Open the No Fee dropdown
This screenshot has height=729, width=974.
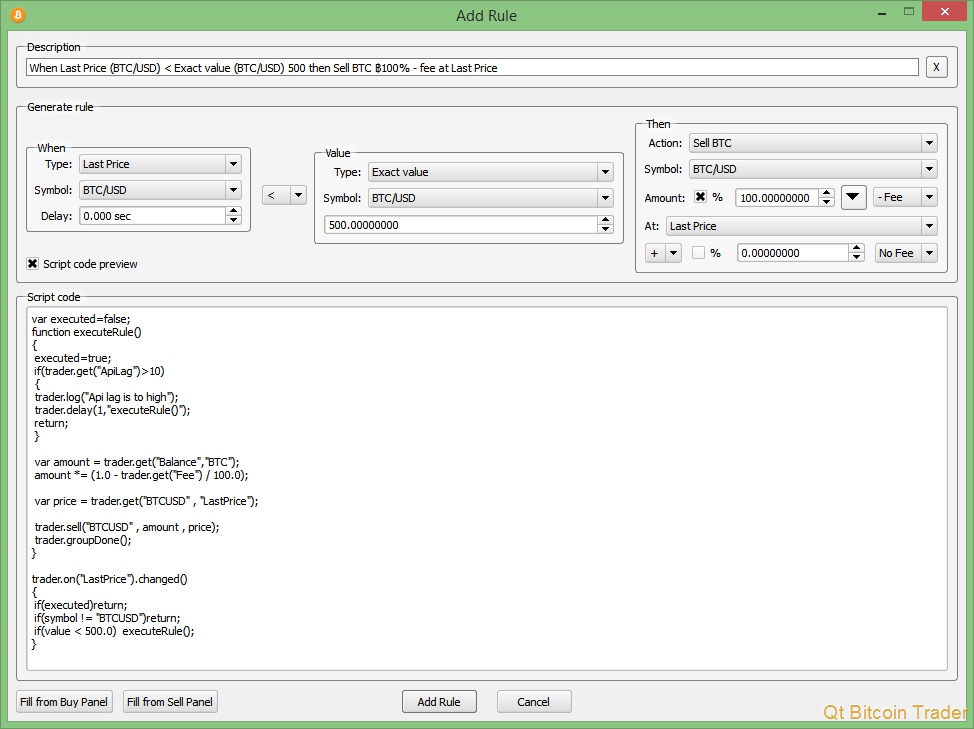coord(906,253)
